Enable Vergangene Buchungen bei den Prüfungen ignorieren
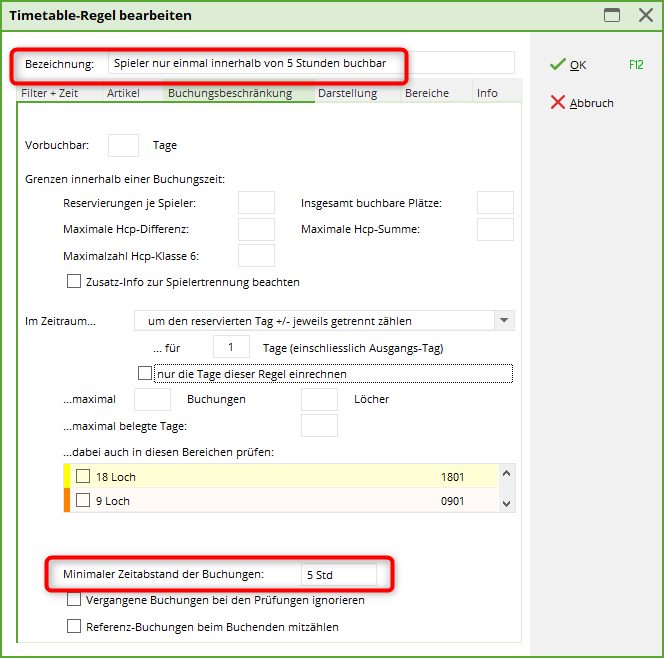 [x=74, y=600]
